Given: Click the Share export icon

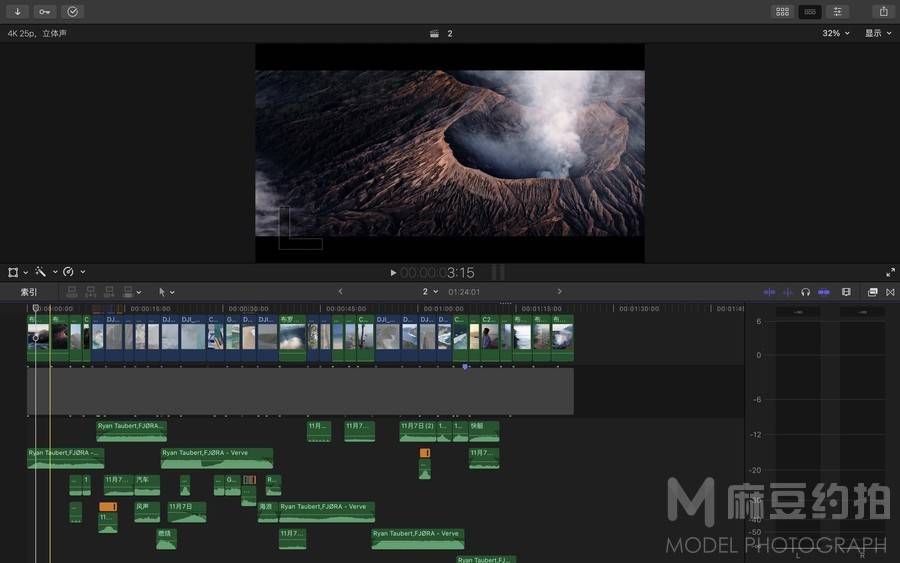Looking at the screenshot, I should 883,11.
